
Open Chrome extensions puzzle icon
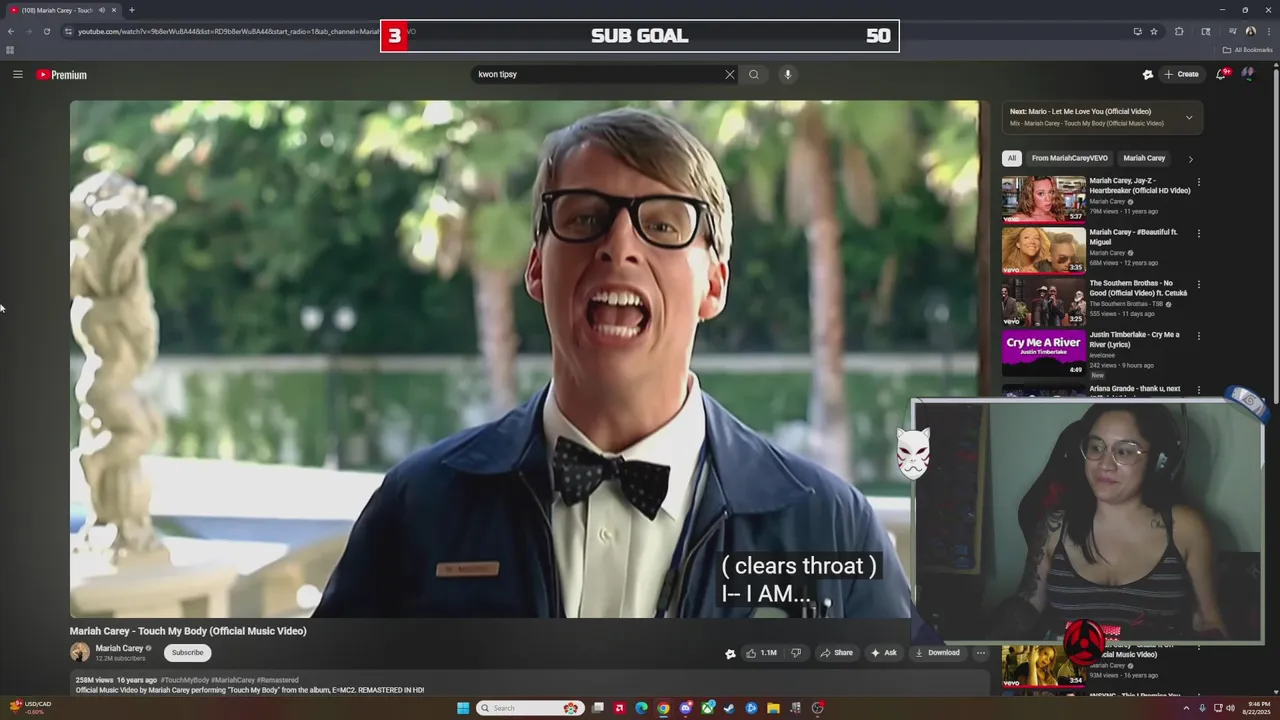coord(1179,31)
